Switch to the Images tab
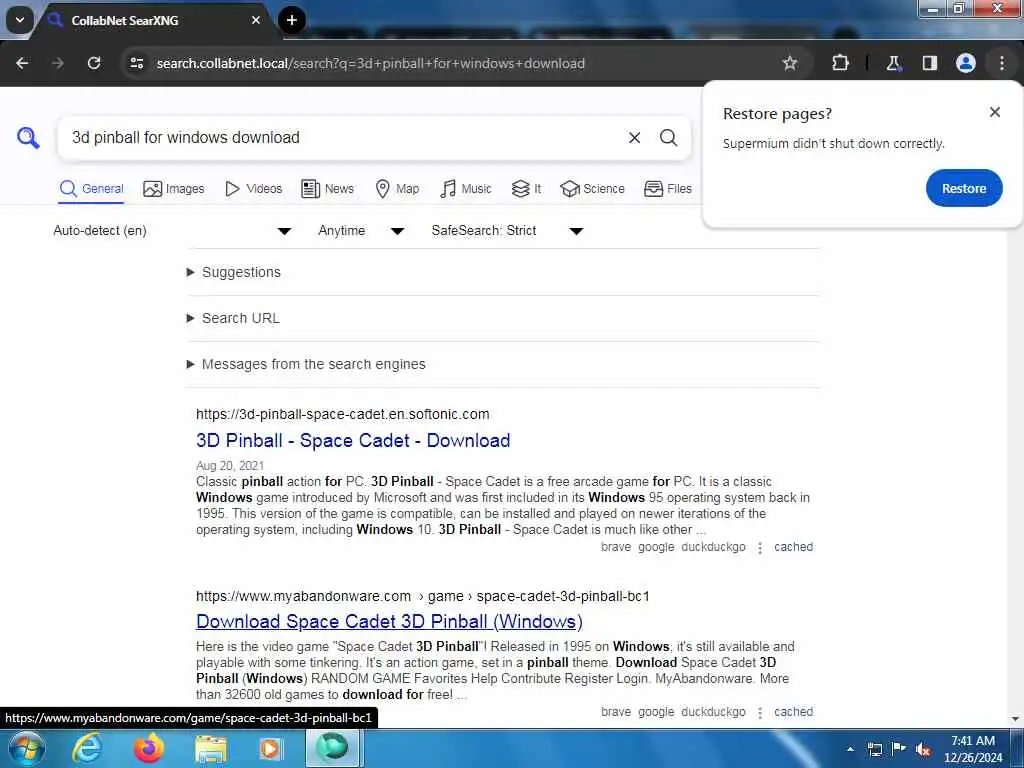 pos(174,189)
